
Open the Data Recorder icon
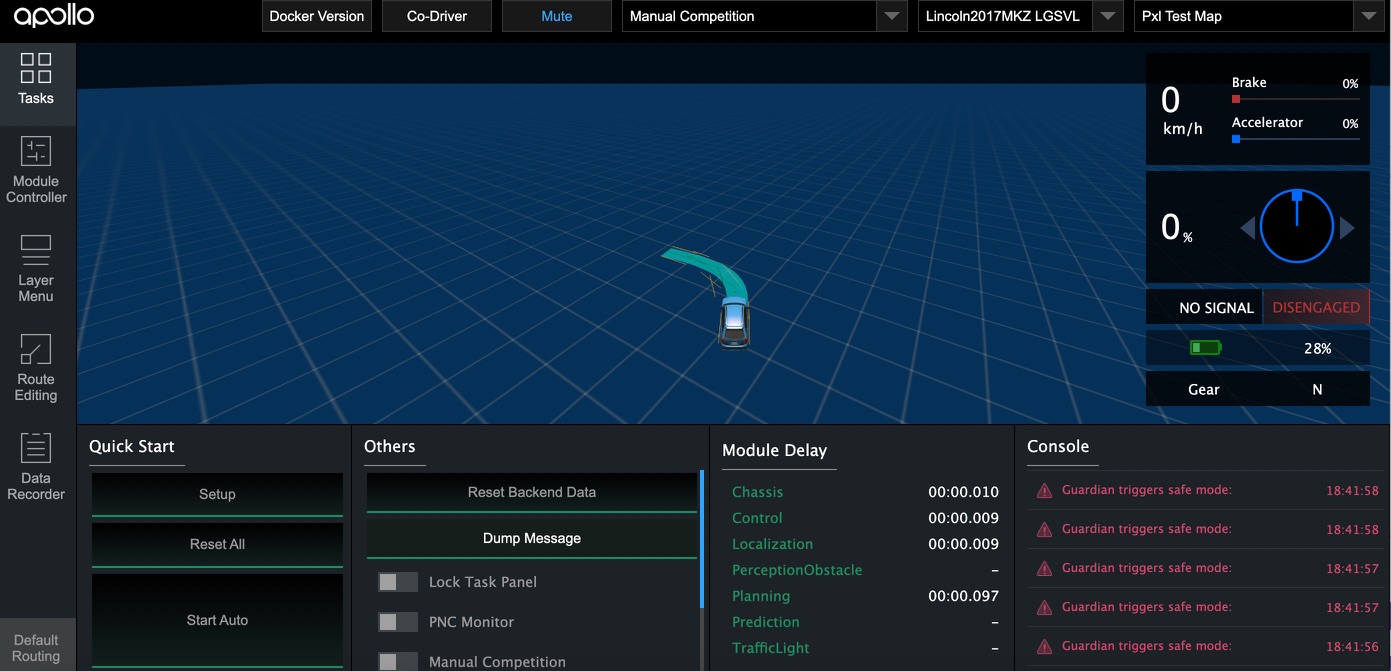[x=36, y=448]
